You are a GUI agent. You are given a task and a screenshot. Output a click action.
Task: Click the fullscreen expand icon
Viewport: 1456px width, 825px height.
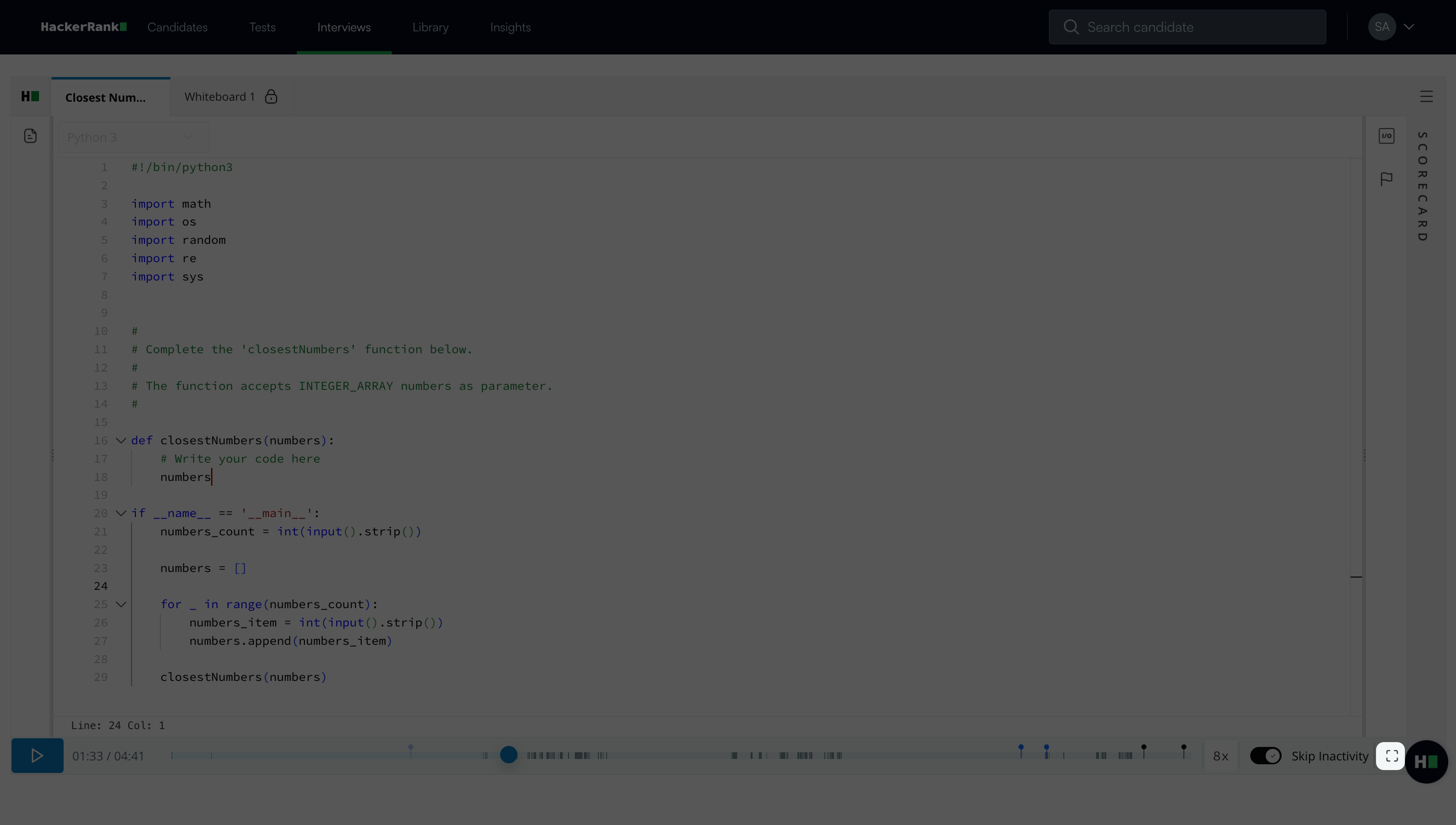tap(1391, 756)
